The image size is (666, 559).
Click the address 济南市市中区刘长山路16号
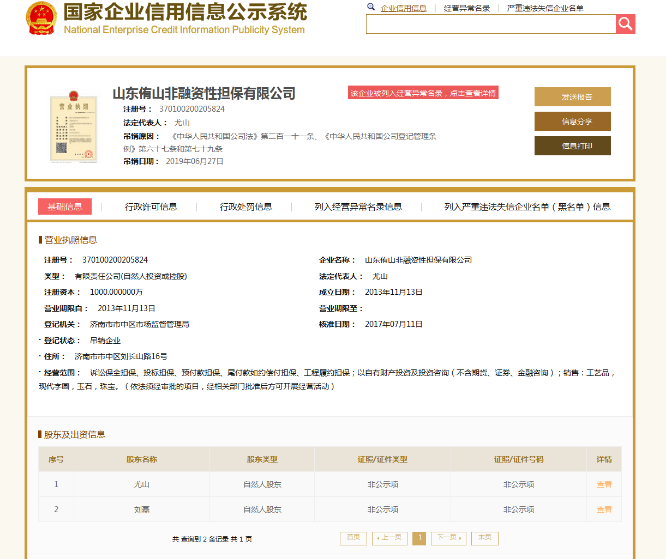(x=121, y=356)
